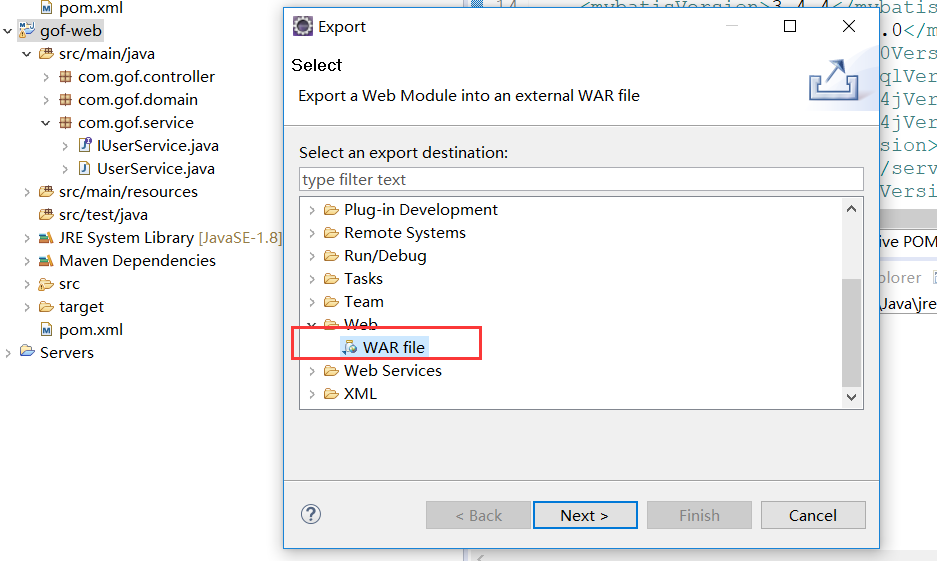Click the Cancel button
The image size is (937, 561).
pyautogui.click(x=813, y=515)
